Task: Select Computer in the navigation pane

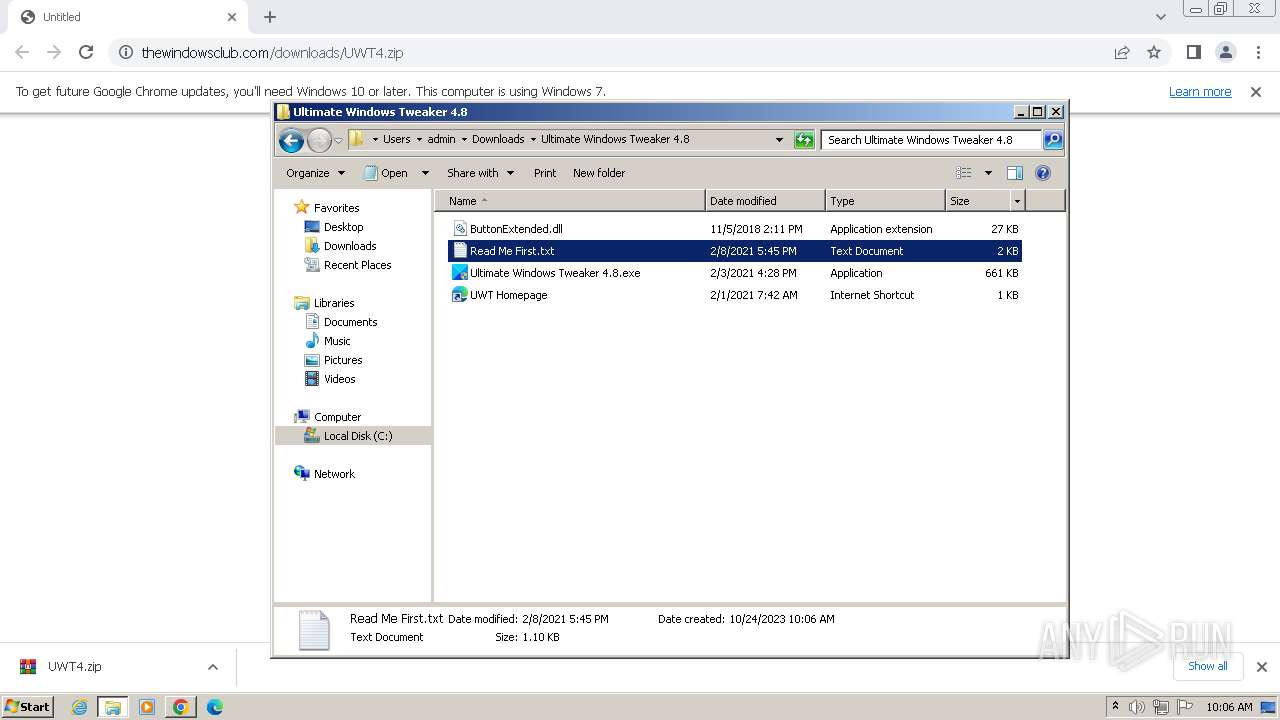Action: [x=337, y=417]
